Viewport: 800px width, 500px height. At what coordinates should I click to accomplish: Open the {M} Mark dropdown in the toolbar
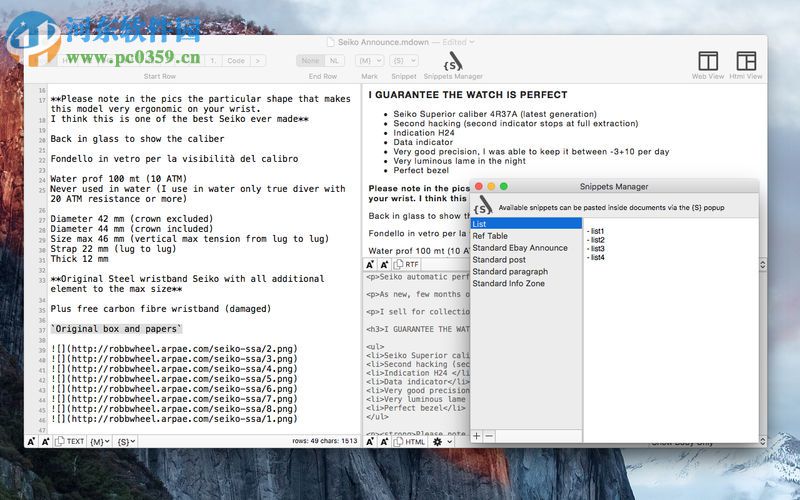370,61
